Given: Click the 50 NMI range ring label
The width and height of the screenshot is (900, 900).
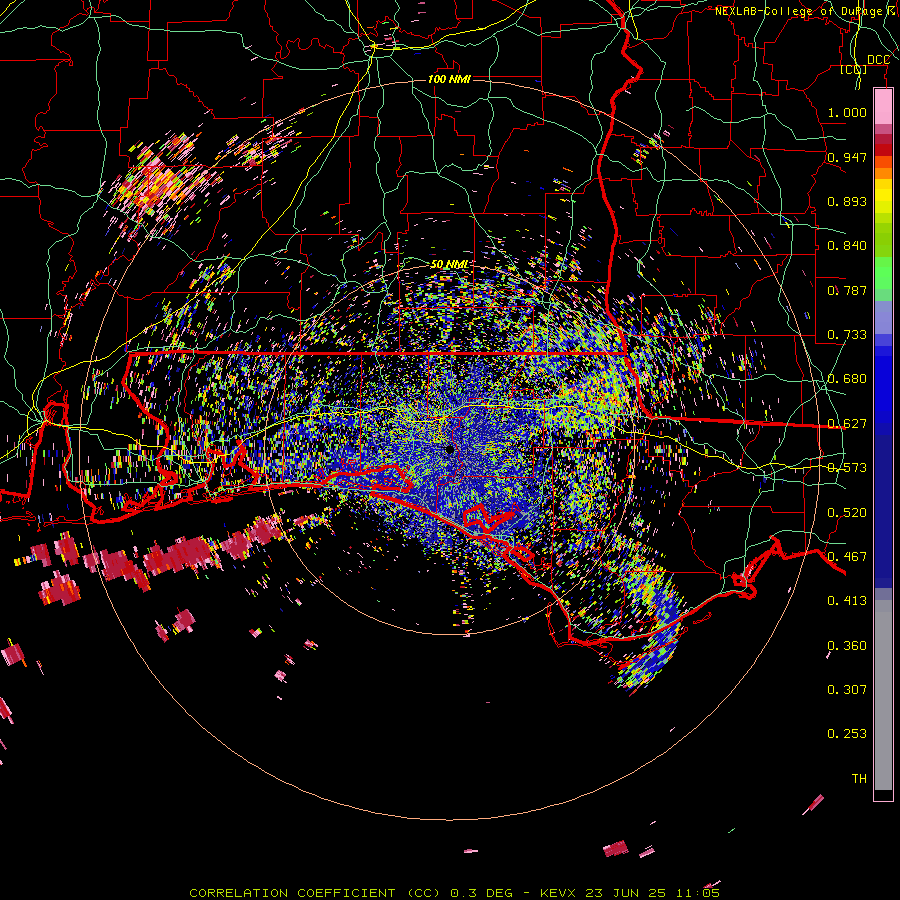Looking at the screenshot, I should [x=449, y=265].
